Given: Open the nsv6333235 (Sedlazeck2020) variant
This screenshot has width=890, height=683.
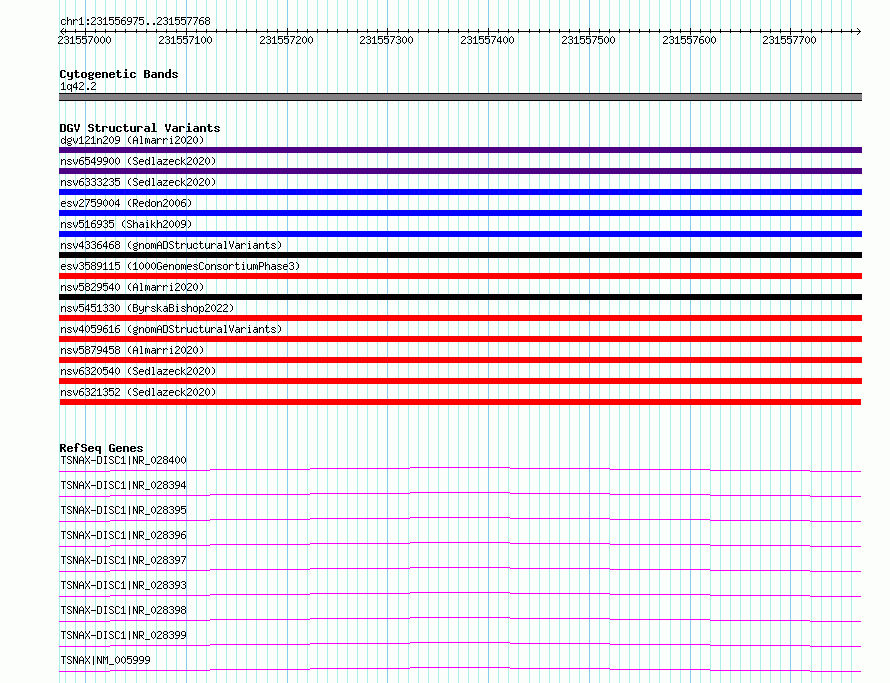Looking at the screenshot, I should click(138, 182).
